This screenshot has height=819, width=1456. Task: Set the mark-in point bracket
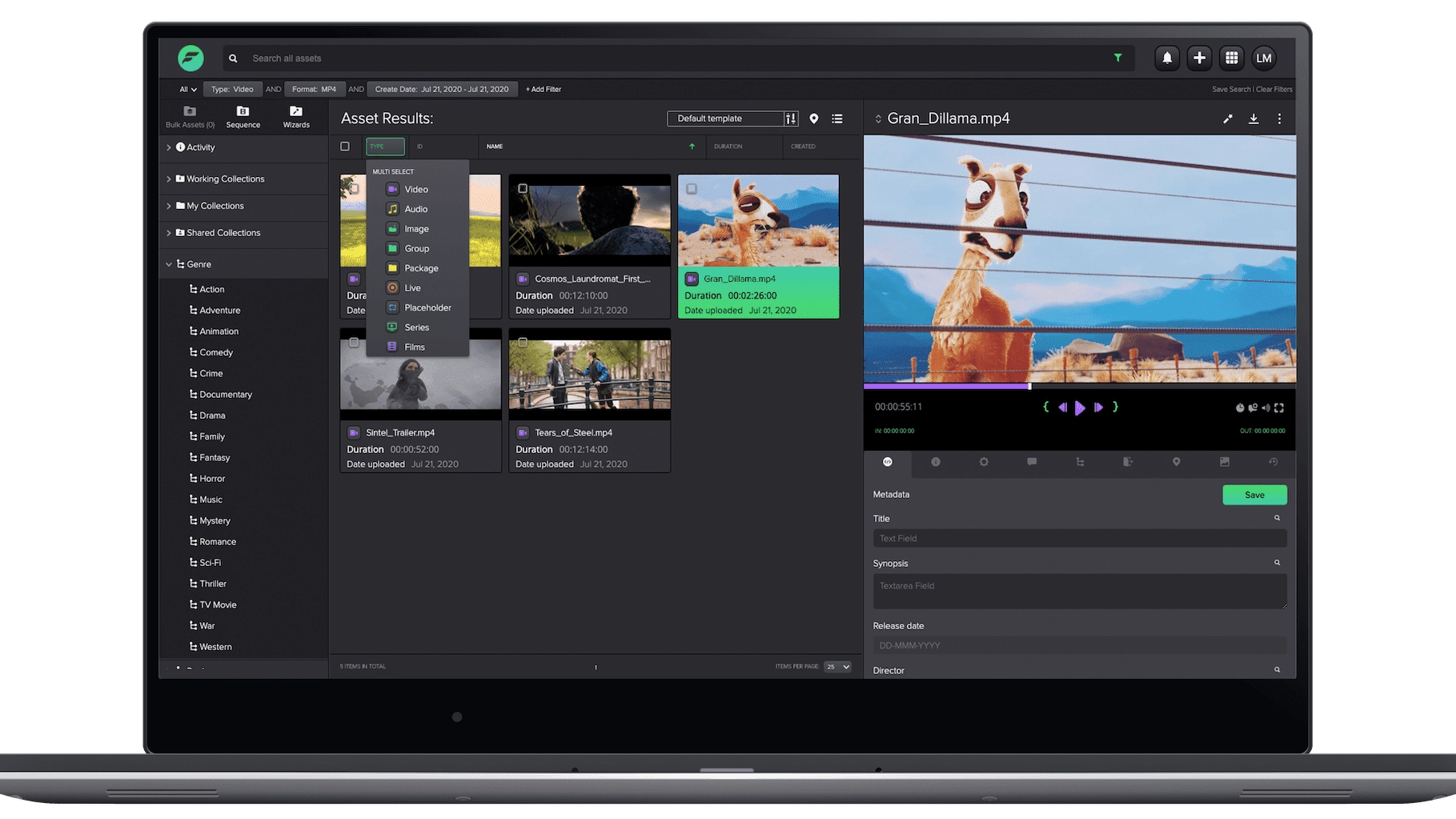point(1046,407)
